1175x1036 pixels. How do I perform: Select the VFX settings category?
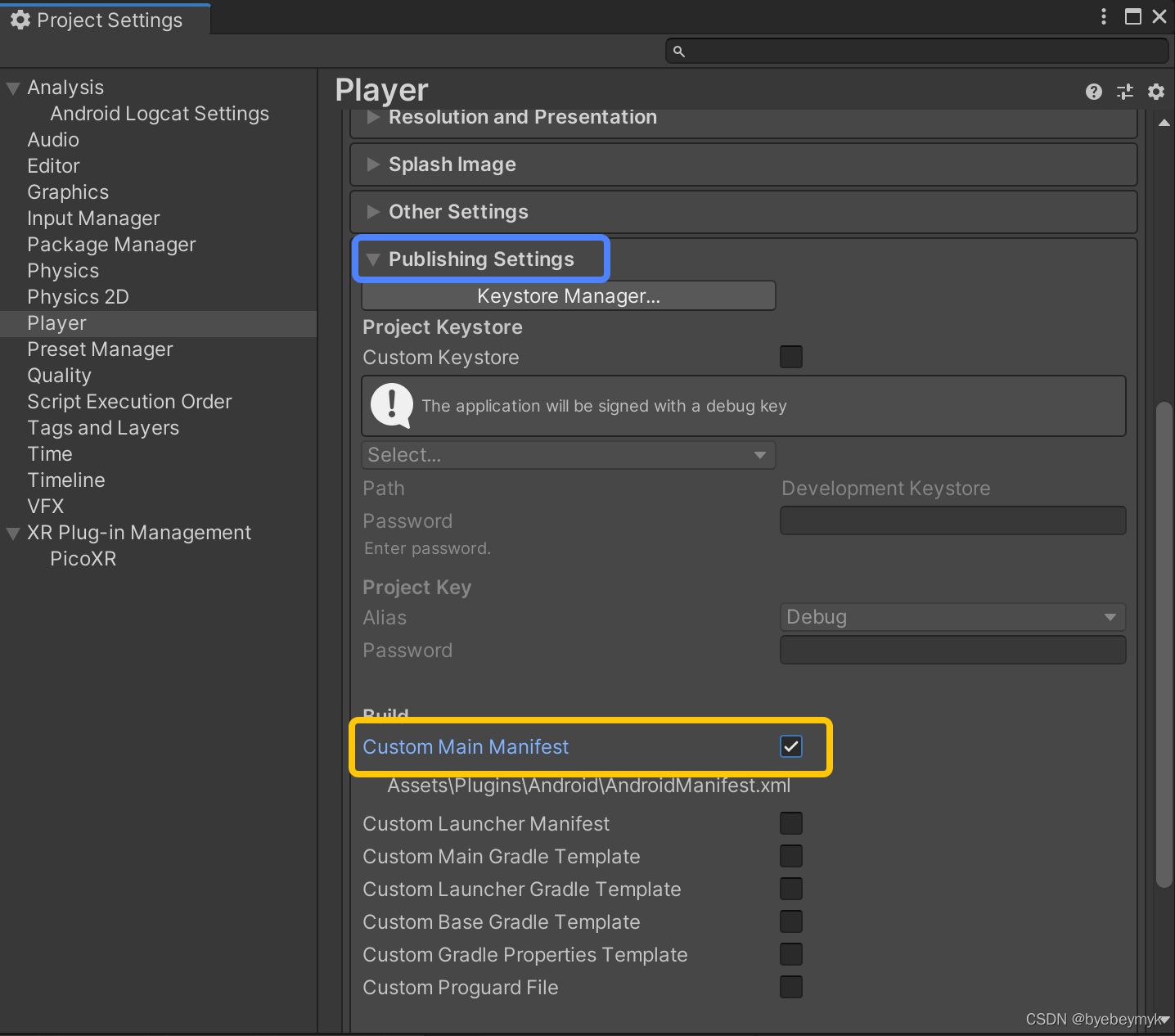[x=45, y=507]
